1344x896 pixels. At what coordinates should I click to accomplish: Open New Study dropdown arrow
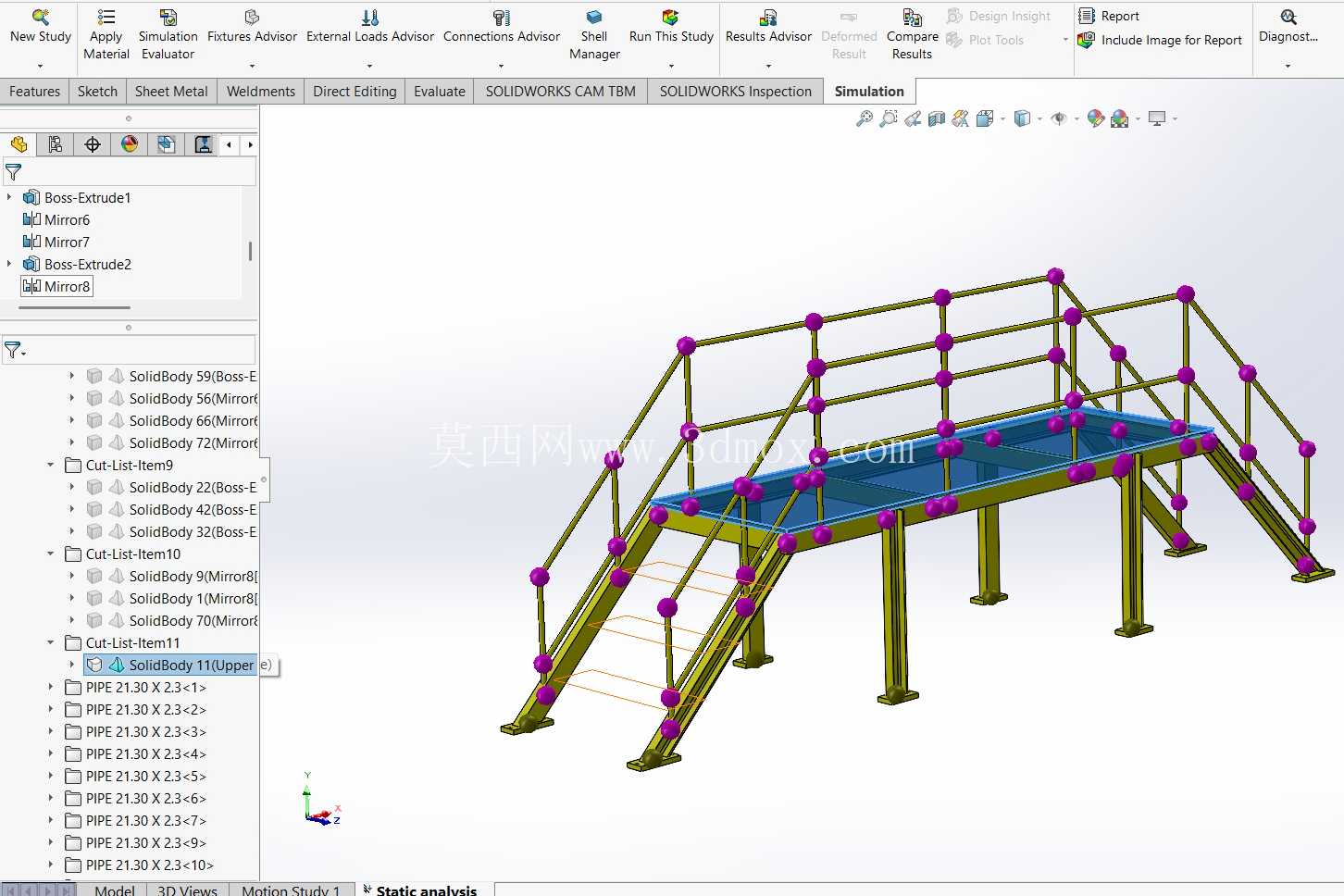[40, 66]
